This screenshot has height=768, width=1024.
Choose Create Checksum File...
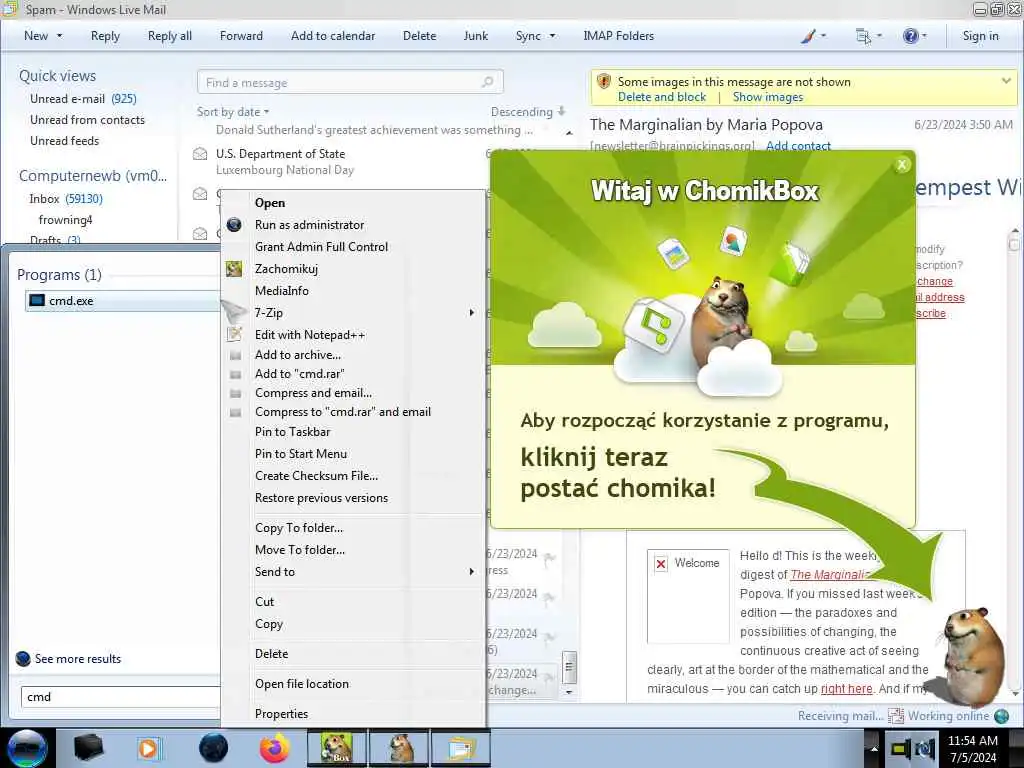pyautogui.click(x=317, y=476)
